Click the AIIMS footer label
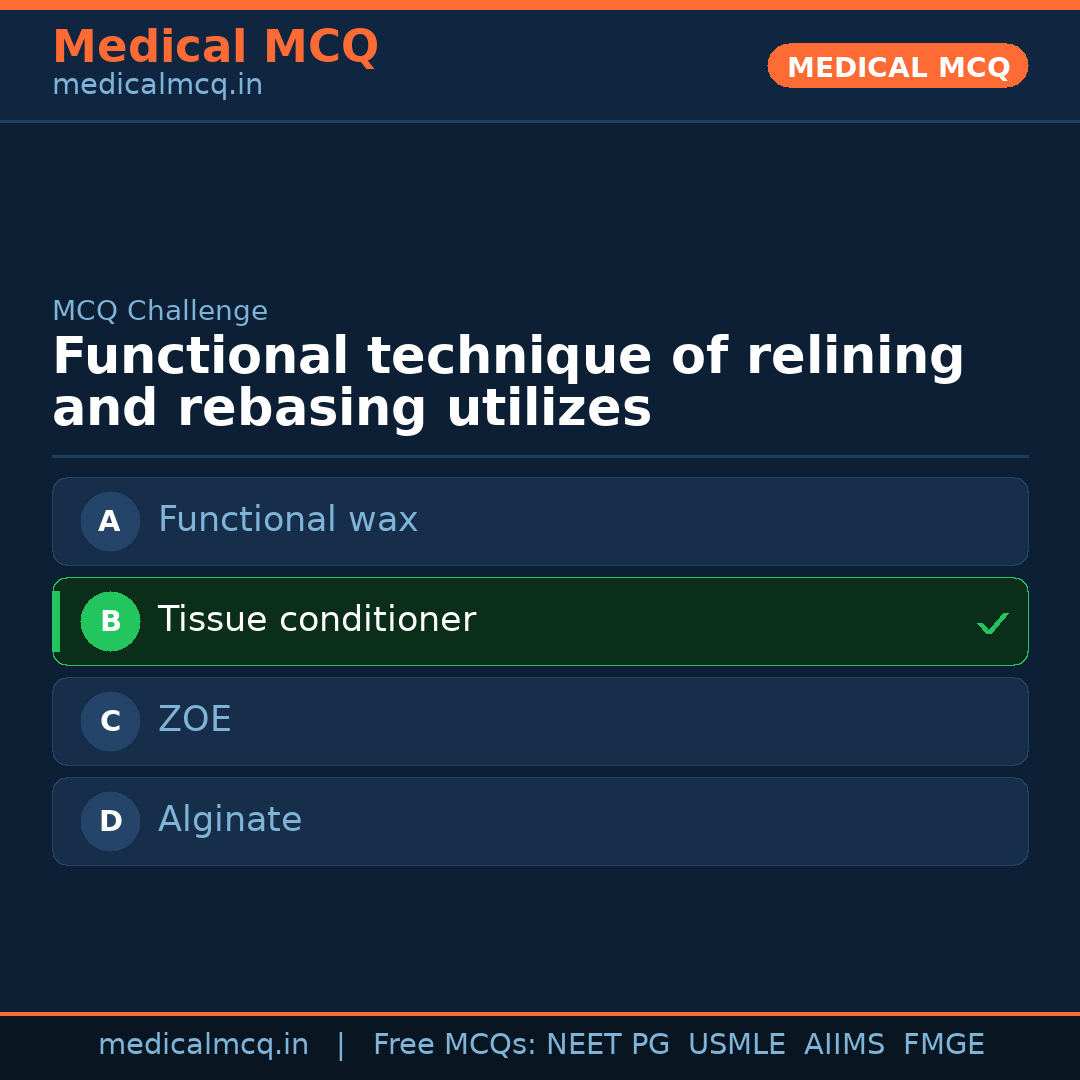 (x=844, y=1045)
